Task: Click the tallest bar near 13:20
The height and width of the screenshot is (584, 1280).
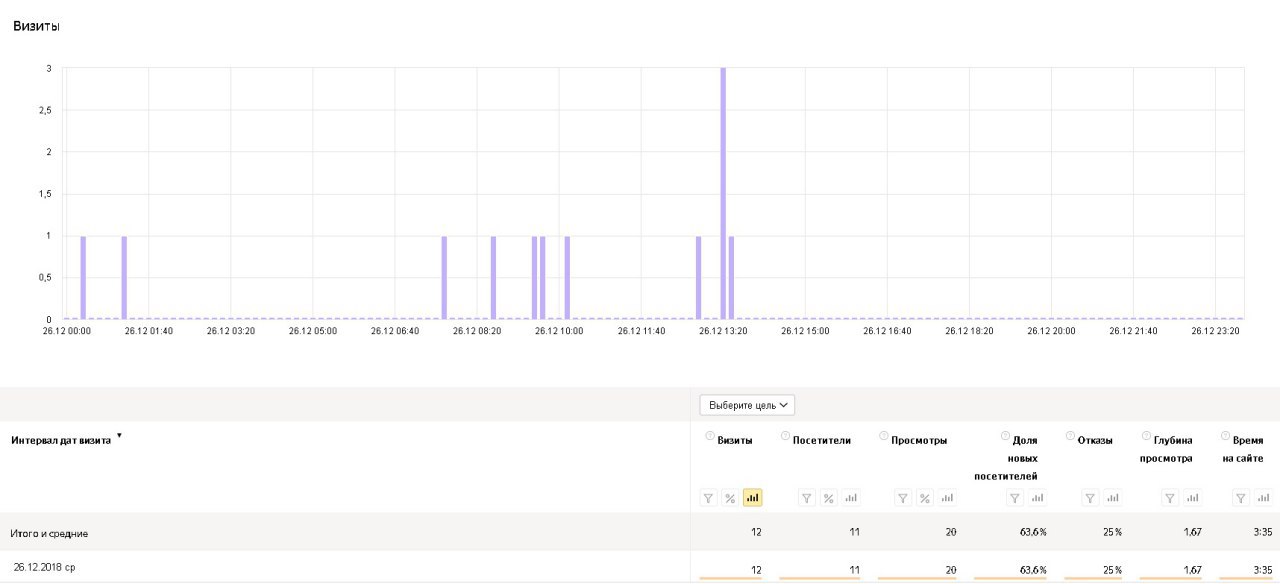Action: coord(723,193)
